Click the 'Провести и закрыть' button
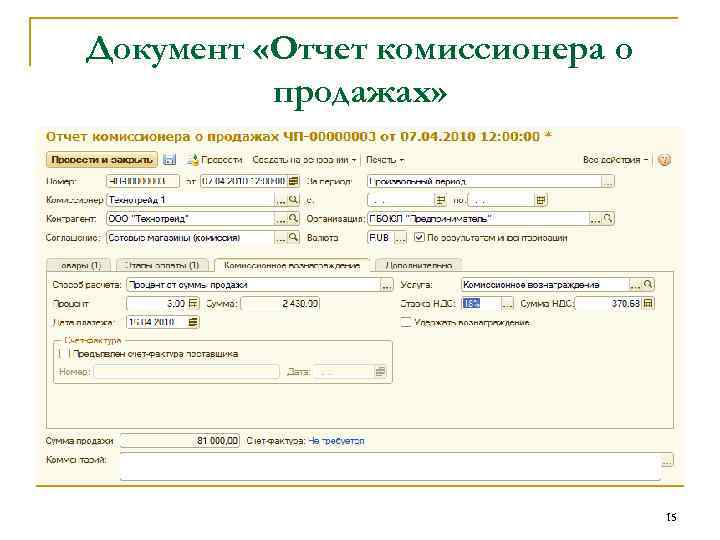Viewport: 720px width, 540px height. [102, 160]
